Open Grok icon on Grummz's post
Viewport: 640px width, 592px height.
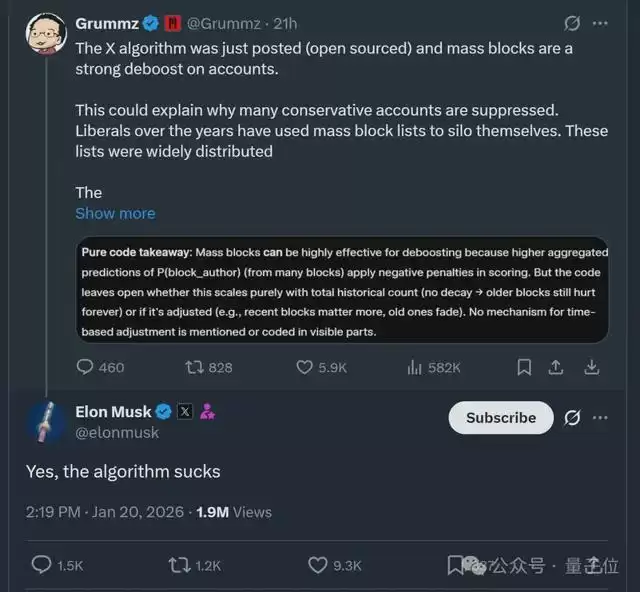572,23
